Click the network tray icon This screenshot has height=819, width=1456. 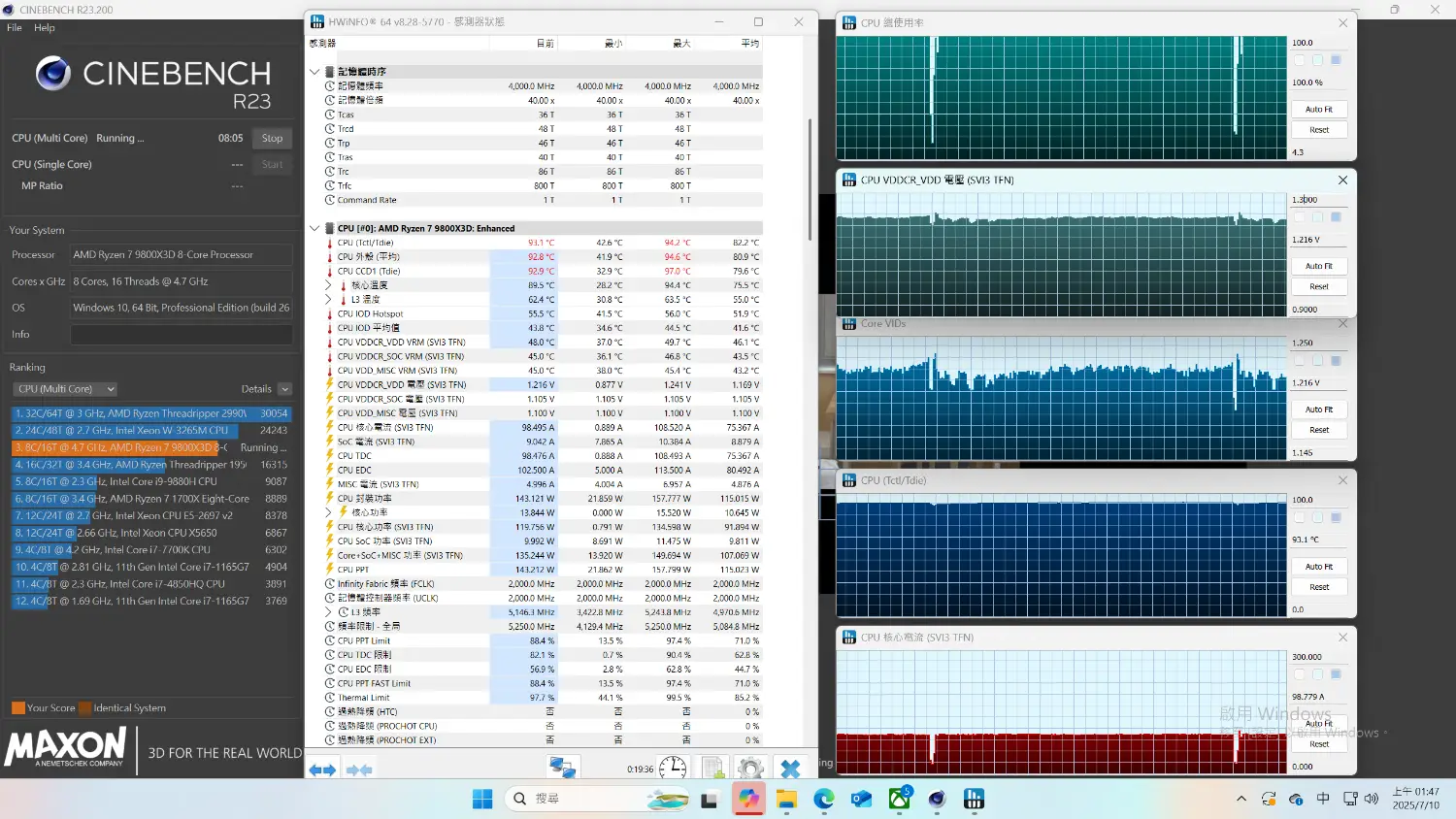[x=1350, y=799]
